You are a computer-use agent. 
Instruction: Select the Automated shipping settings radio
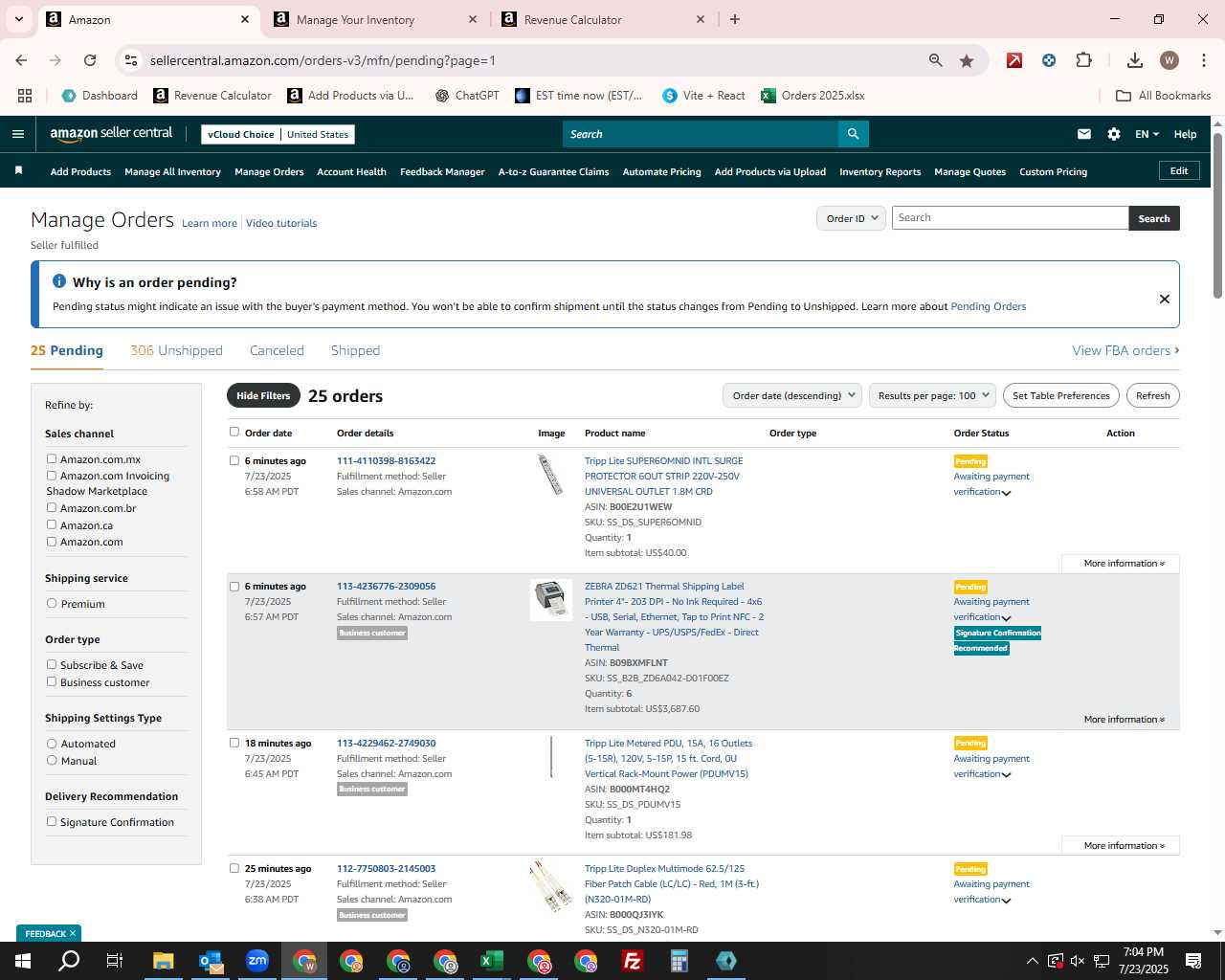point(52,743)
